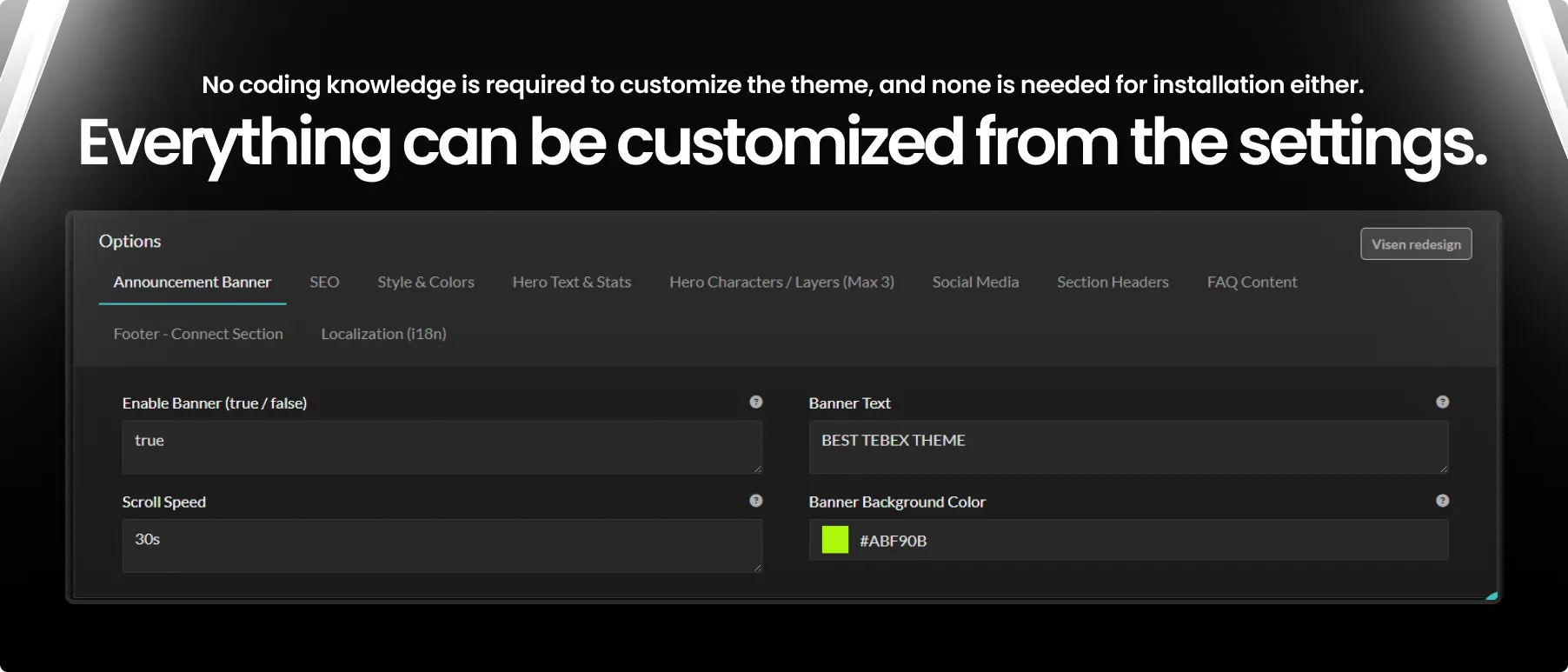Click the Banner Text field with BEST TEBEX THEME
The width and height of the screenshot is (1568, 672).
1128,447
